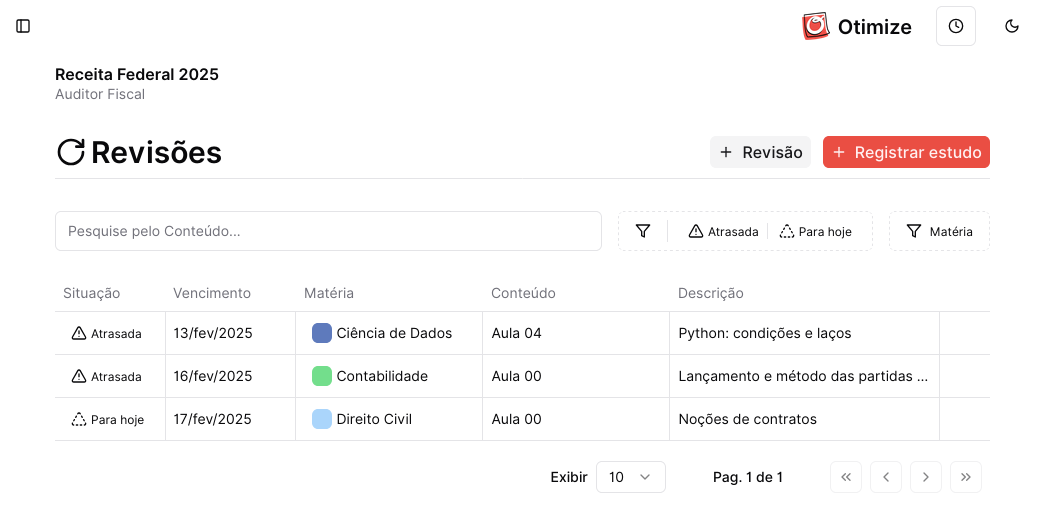Click the funnel filter icon beside Atrasada

click(x=643, y=231)
